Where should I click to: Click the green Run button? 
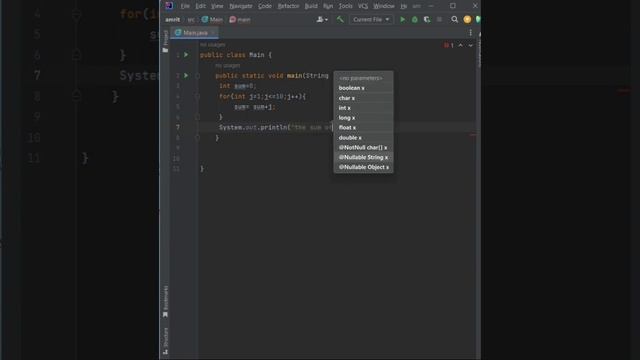[402, 20]
